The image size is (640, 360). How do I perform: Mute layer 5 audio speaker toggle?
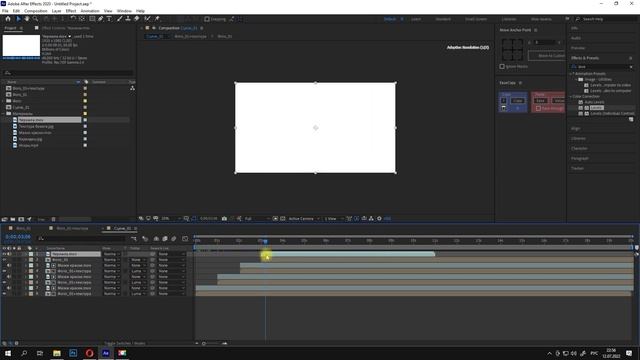(9, 277)
